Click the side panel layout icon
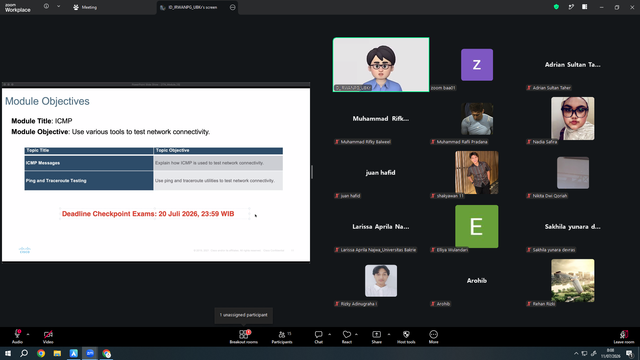Viewport: 640px width, 360px height. (585, 7)
